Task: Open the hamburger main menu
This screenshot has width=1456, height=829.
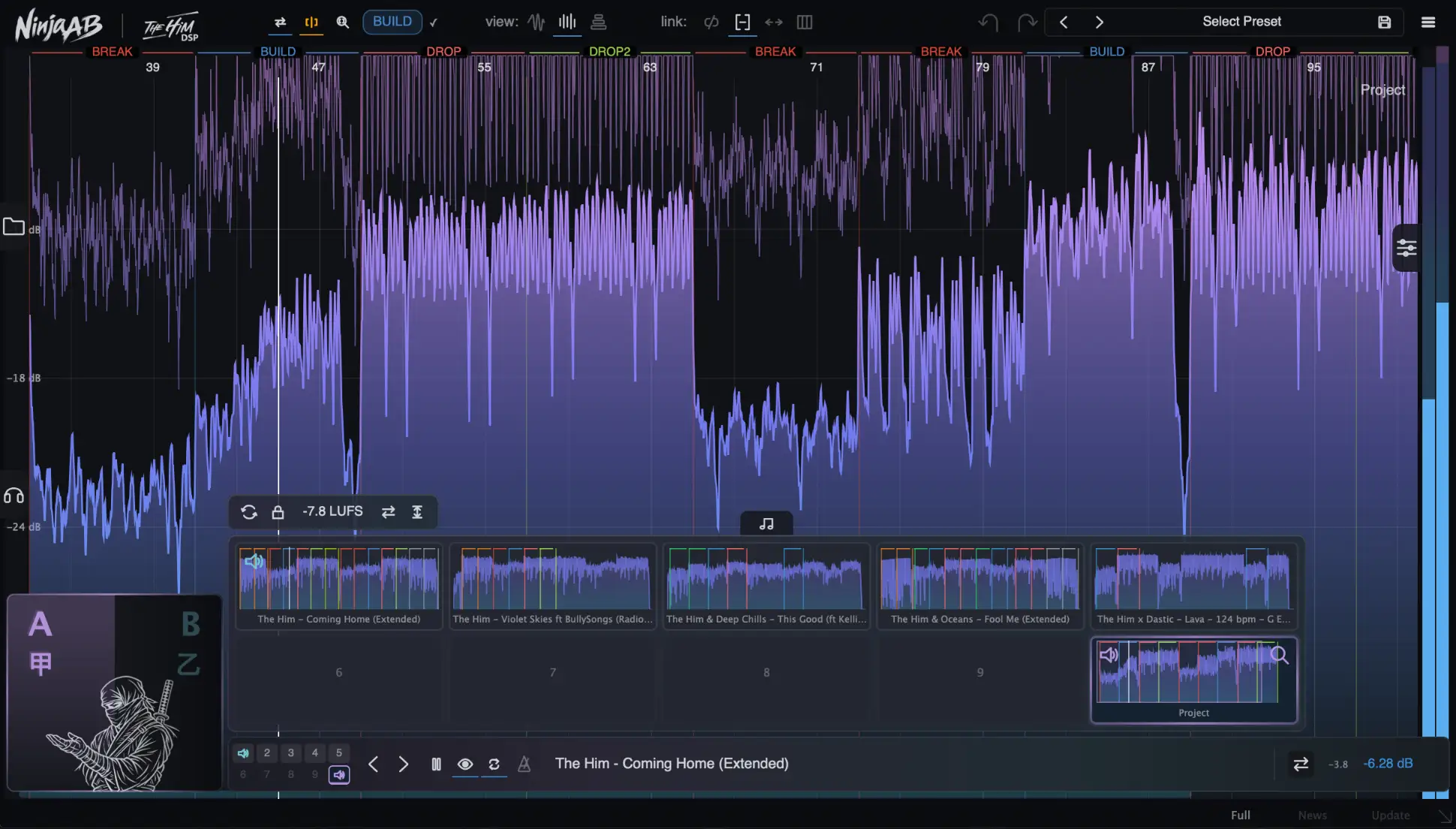Action: (1428, 22)
